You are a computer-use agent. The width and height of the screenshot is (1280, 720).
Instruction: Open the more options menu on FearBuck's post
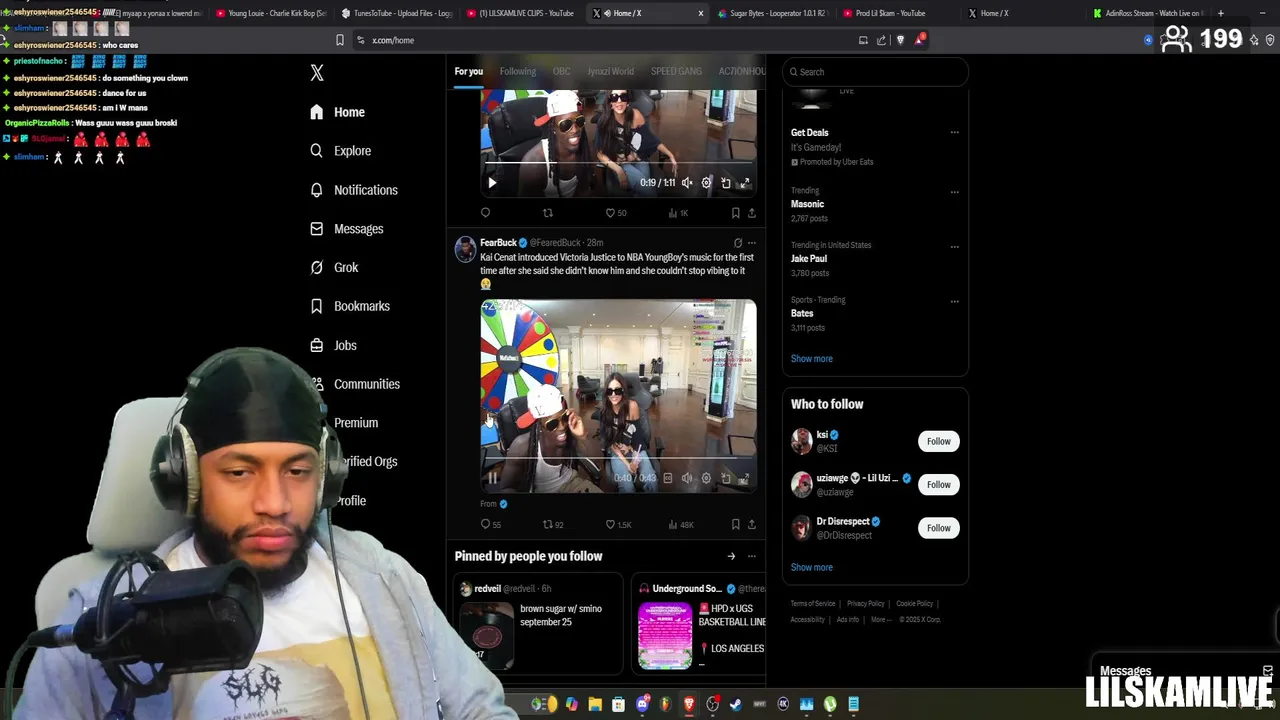pyautogui.click(x=752, y=243)
